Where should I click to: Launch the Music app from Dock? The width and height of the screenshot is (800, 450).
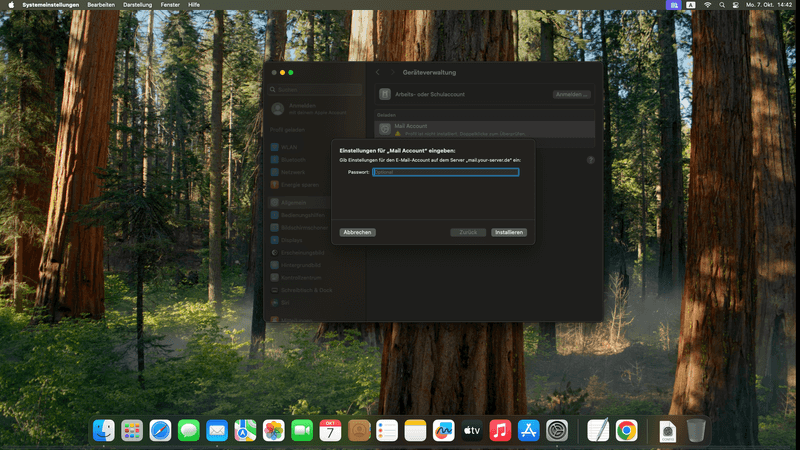point(501,430)
